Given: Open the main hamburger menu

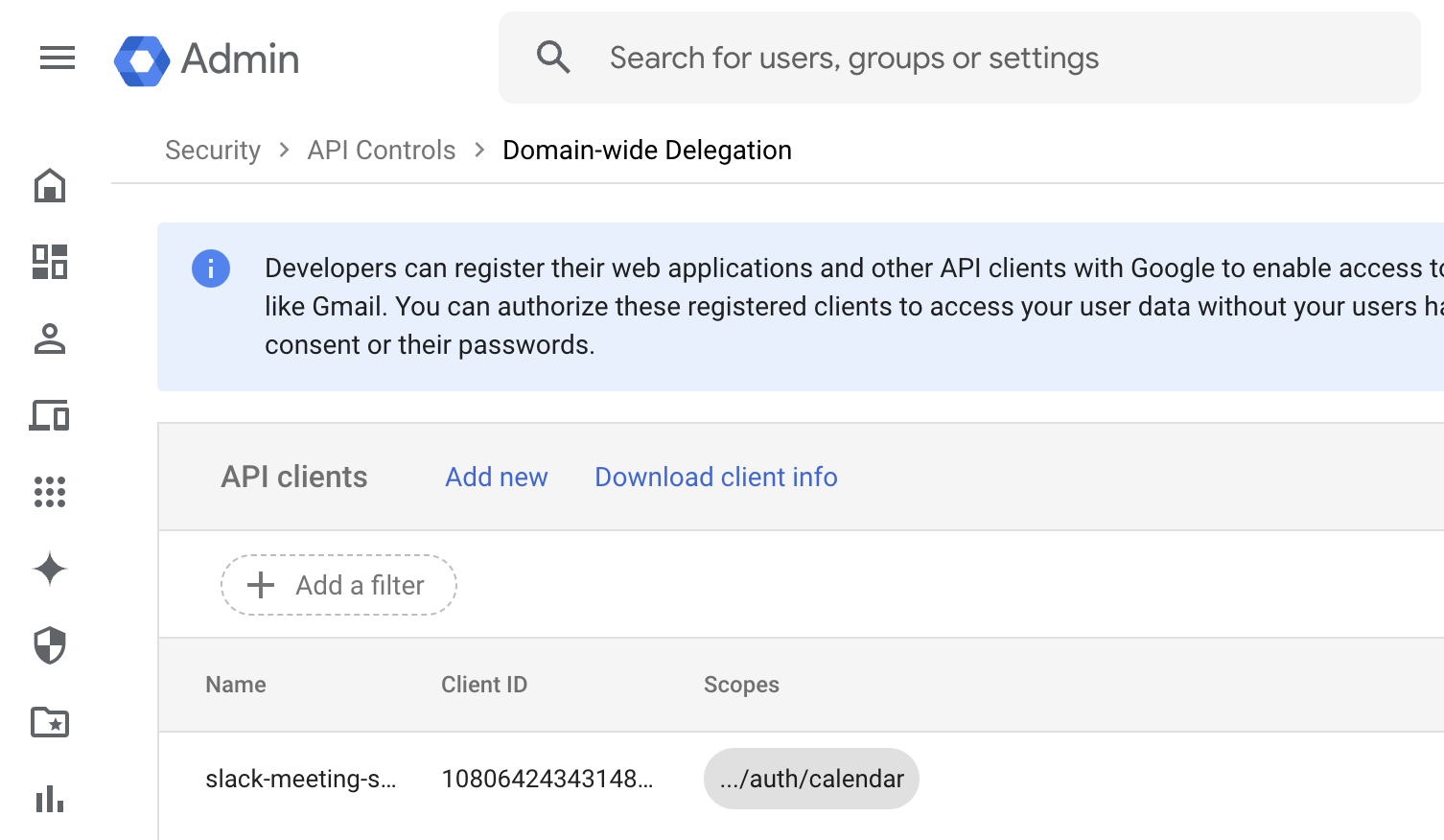Looking at the screenshot, I should point(58,58).
